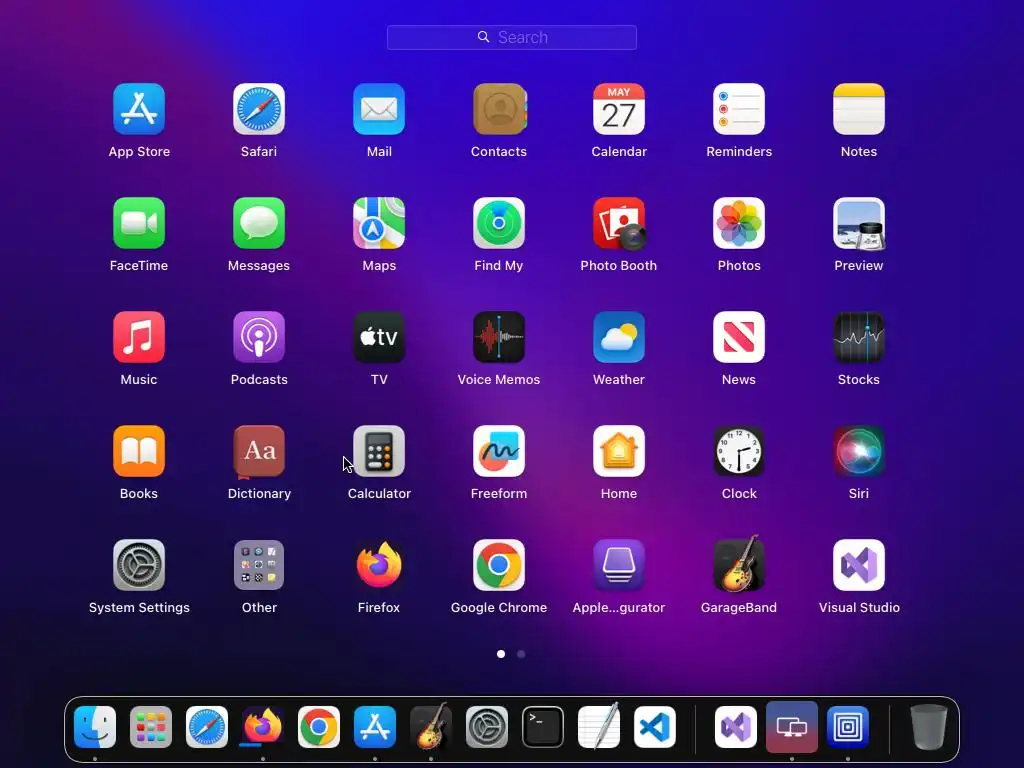Viewport: 1024px width, 768px height.
Task: Open Visual Studio from the Dock
Action: (x=735, y=727)
